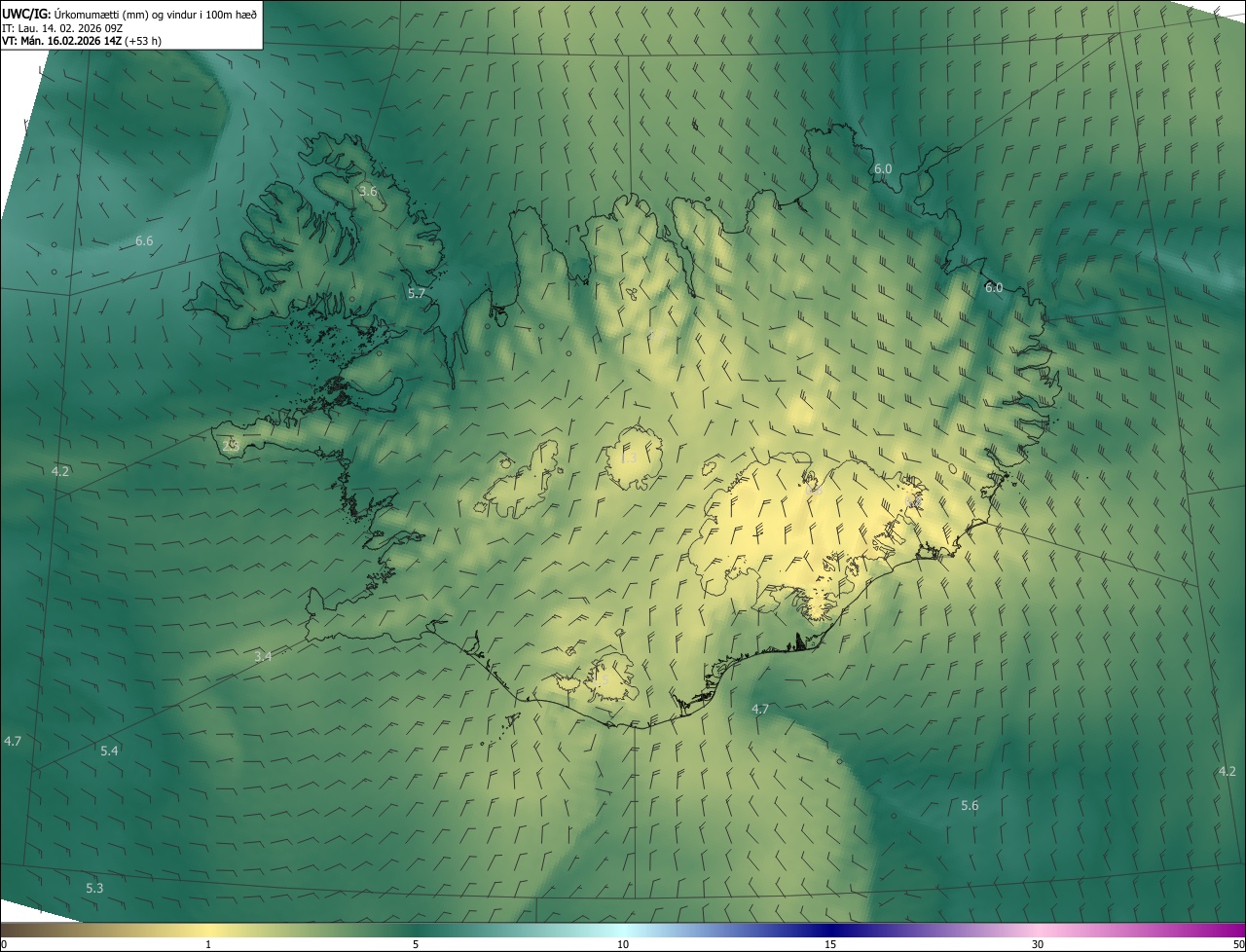Viewport: 1246px width, 952px height.
Task: Click the "50" tick on the color scale
Action: pos(1238,944)
